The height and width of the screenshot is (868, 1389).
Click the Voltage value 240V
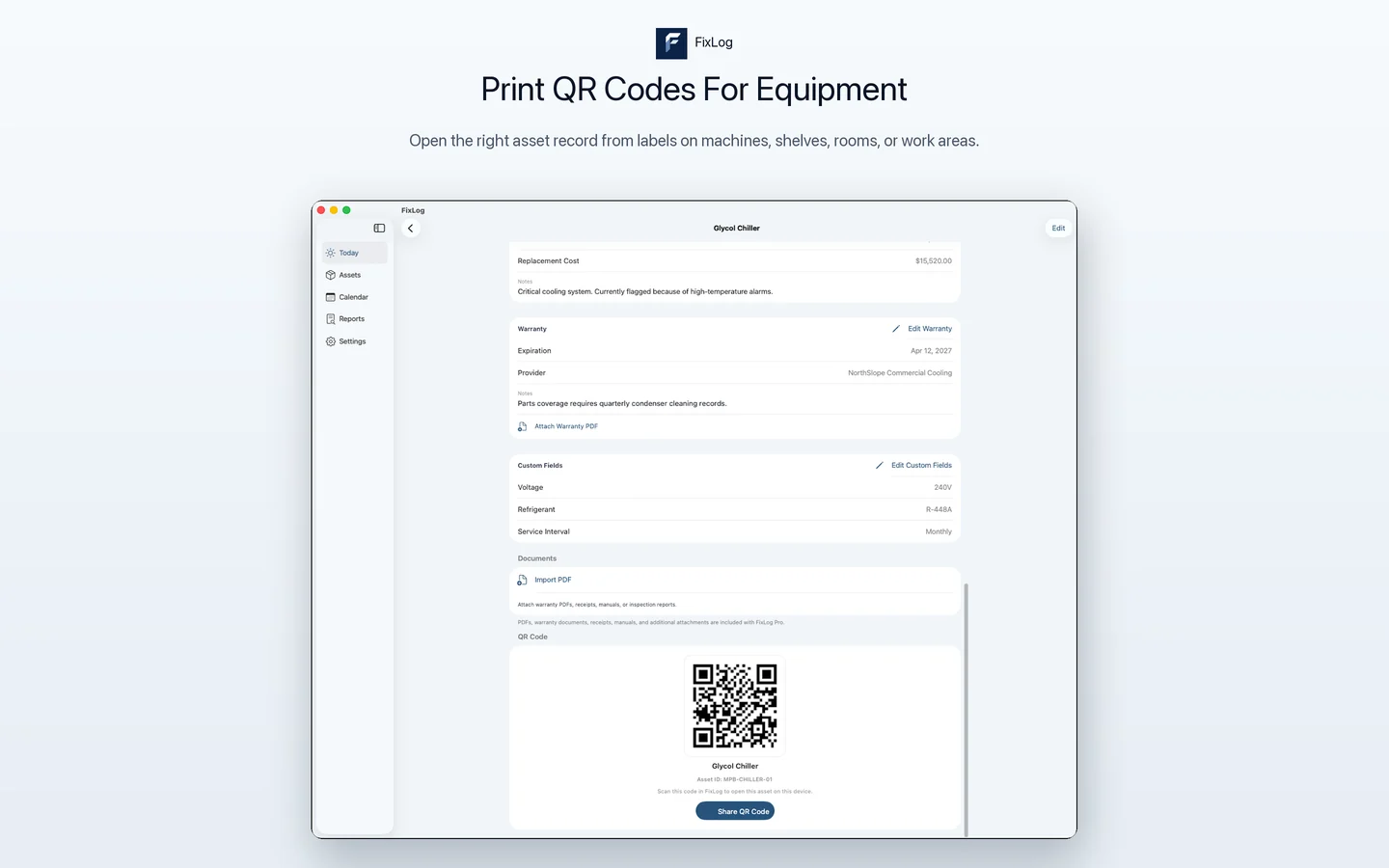click(x=942, y=488)
